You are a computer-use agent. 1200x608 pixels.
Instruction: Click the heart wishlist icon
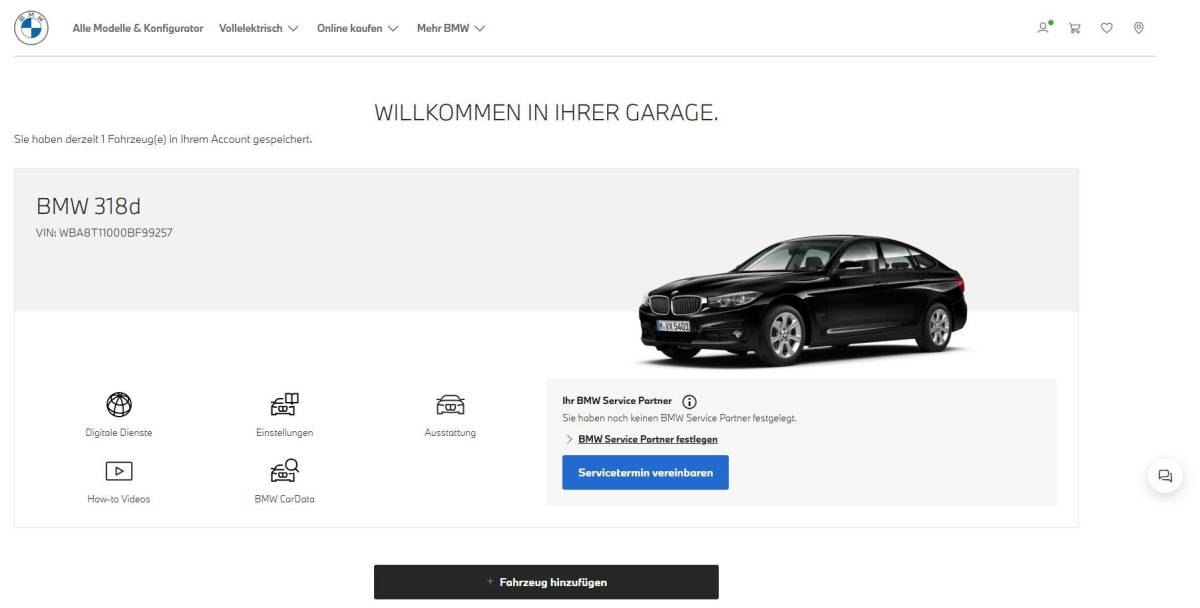pos(1106,28)
